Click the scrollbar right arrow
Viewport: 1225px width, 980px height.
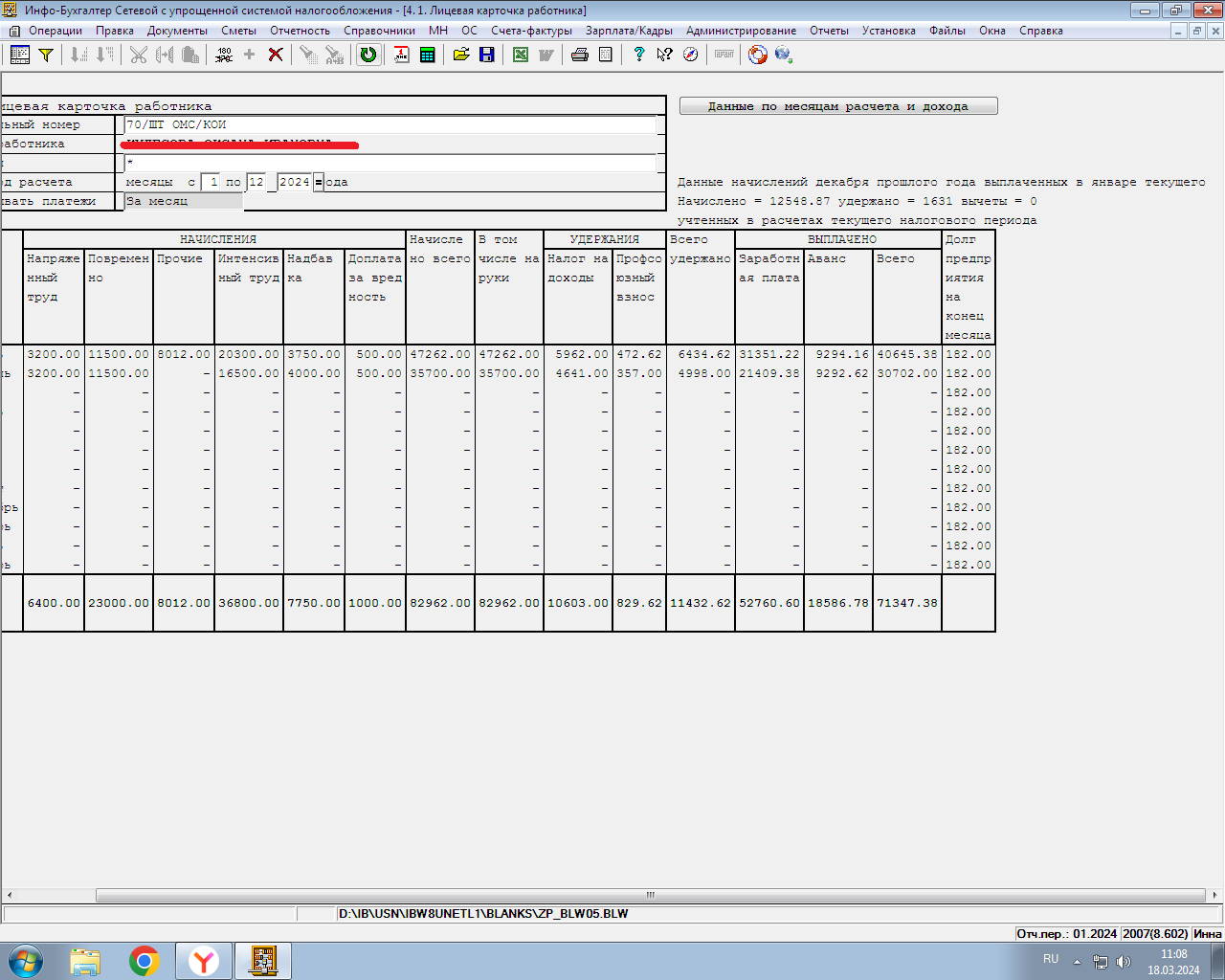(x=1216, y=896)
